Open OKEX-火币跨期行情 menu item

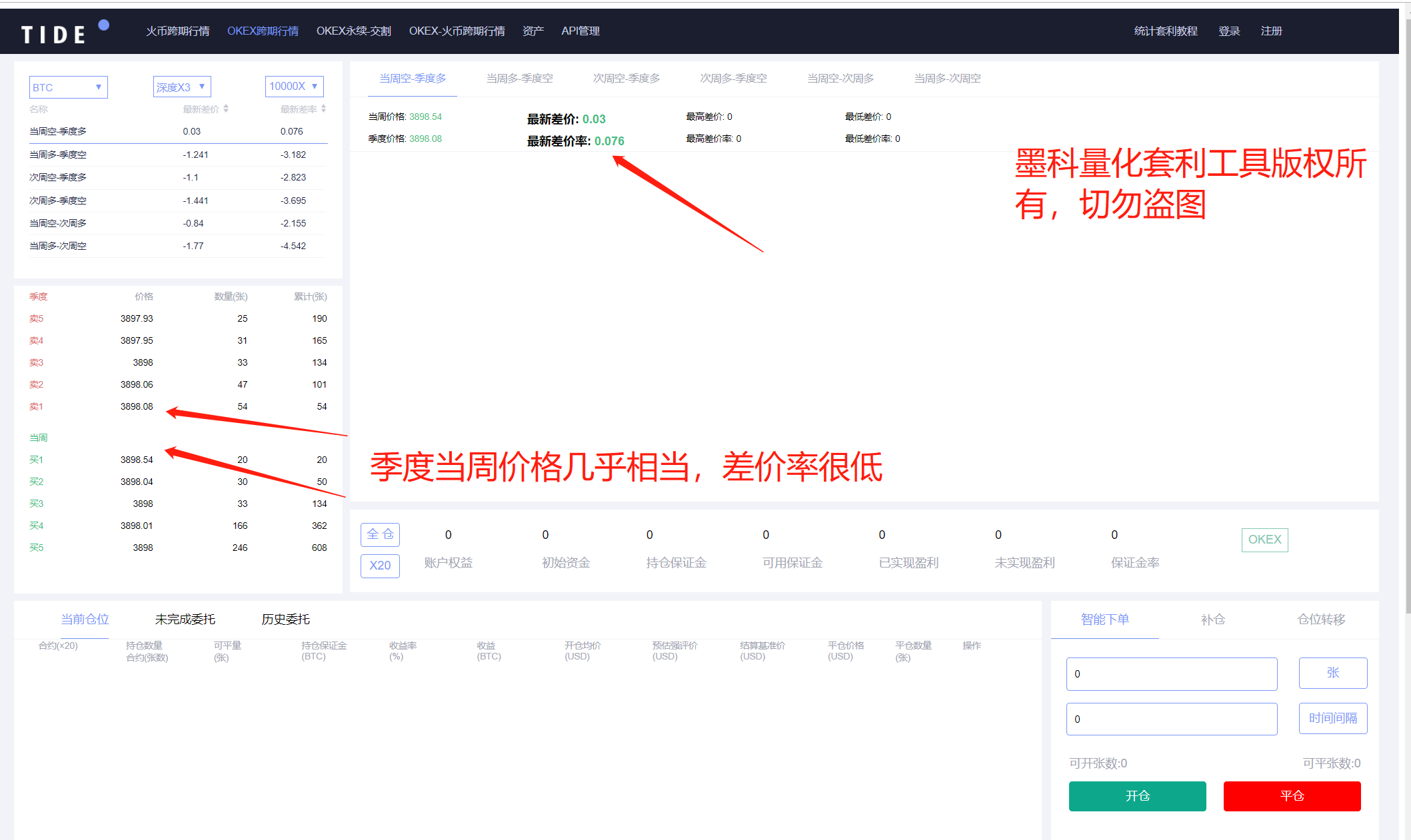(x=457, y=31)
